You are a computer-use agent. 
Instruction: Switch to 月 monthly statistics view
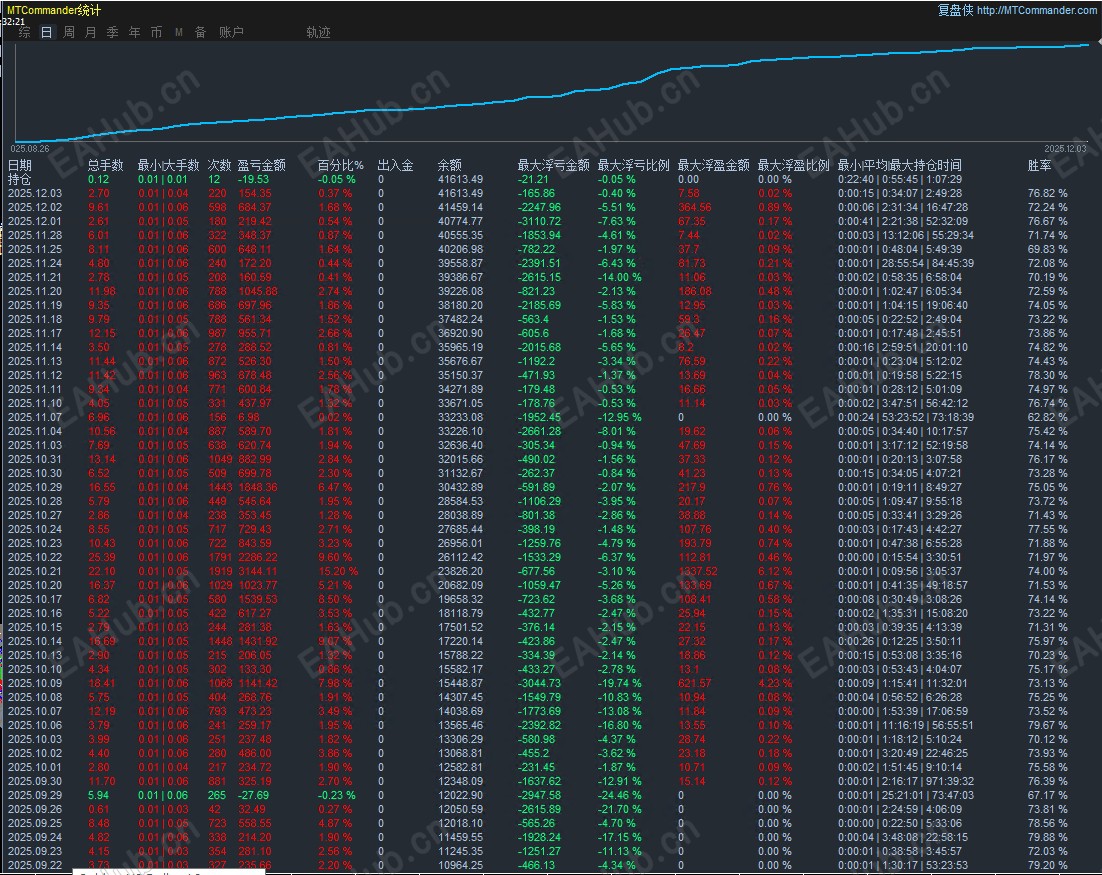pyautogui.click(x=91, y=32)
